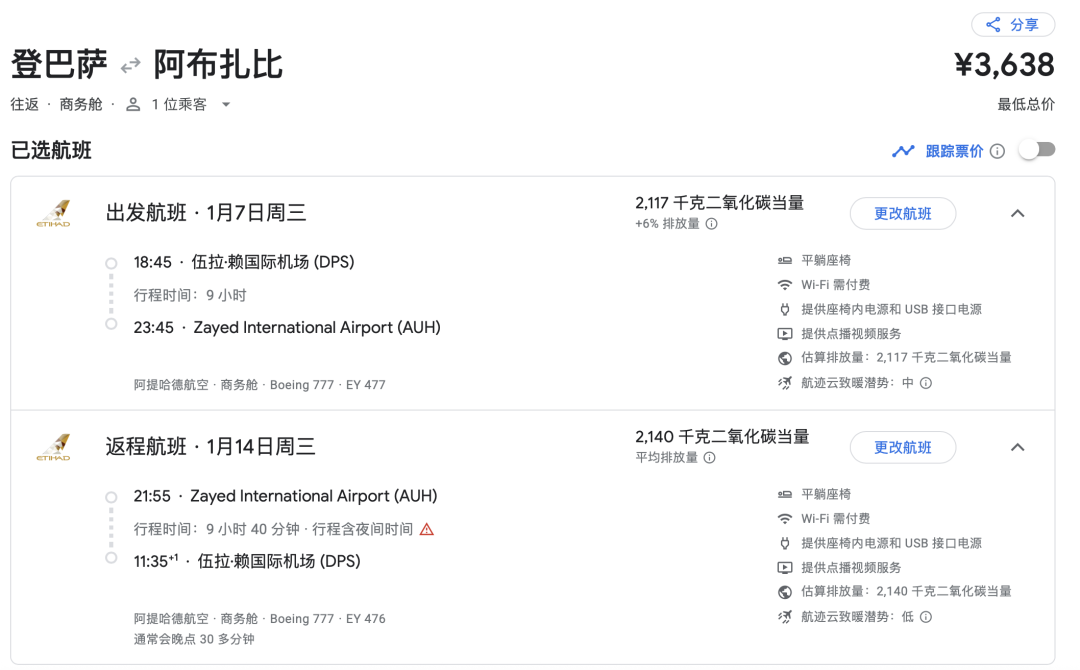Image resolution: width=1080 pixels, height=670 pixels.
Task: Click the 往返 round trip label
Action: click(25, 105)
